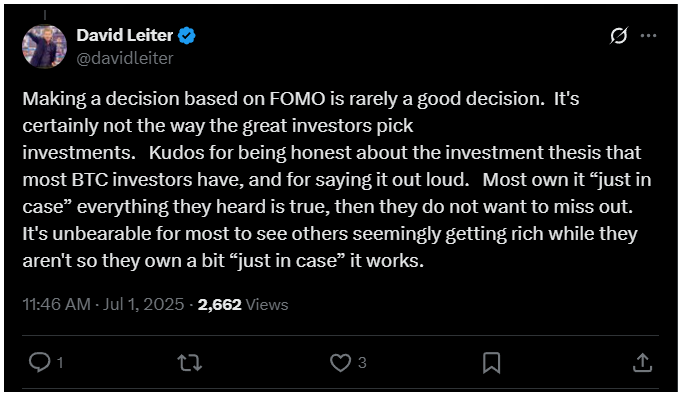Click the blue verified checkmark badge
This screenshot has width=682, height=396.
pyautogui.click(x=187, y=35)
